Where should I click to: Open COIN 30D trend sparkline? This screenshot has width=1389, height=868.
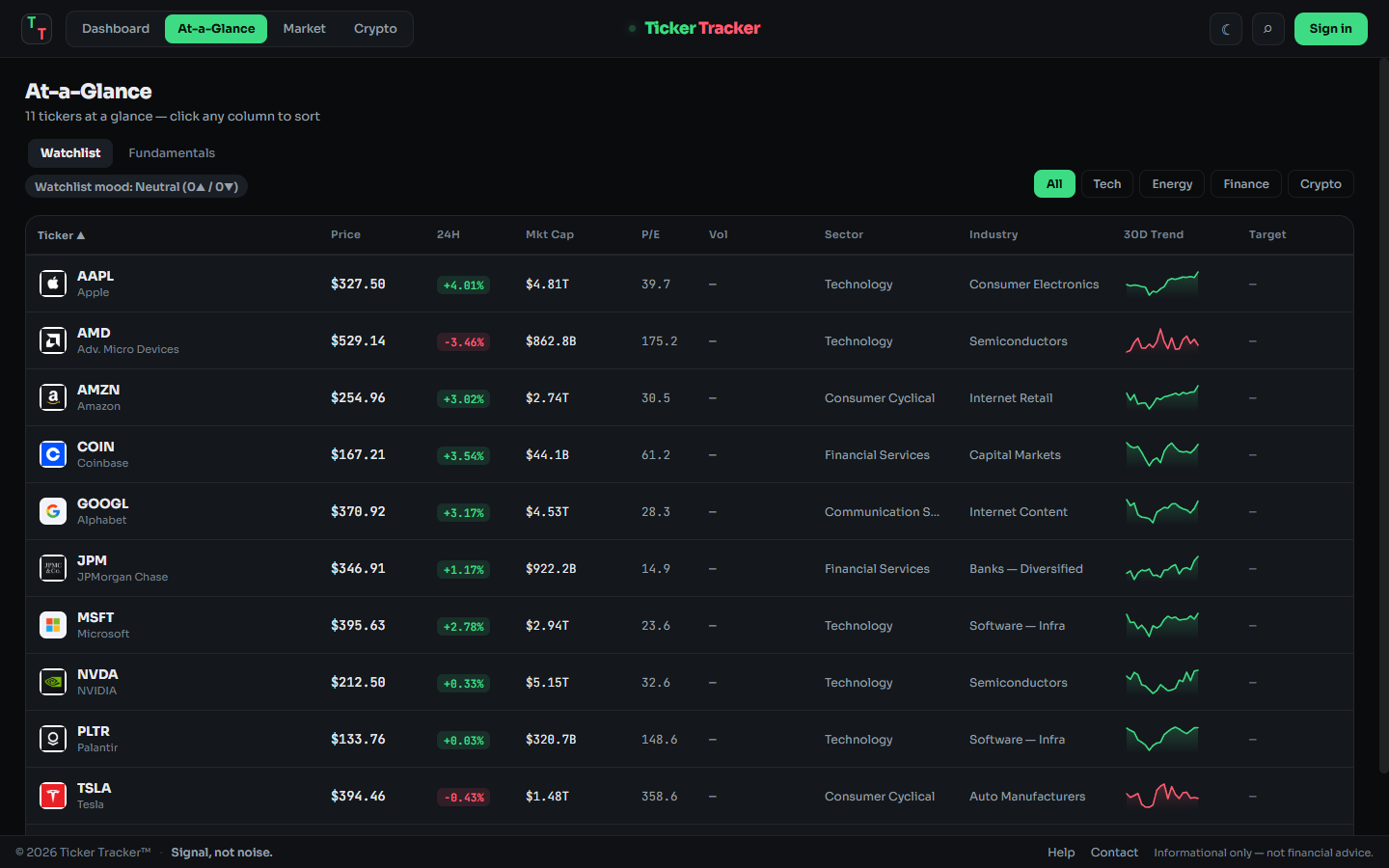click(x=1162, y=454)
